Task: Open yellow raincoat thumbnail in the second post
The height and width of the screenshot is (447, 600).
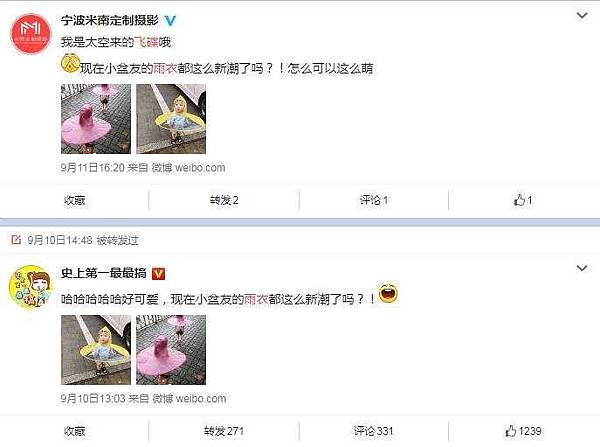Action: [96, 350]
